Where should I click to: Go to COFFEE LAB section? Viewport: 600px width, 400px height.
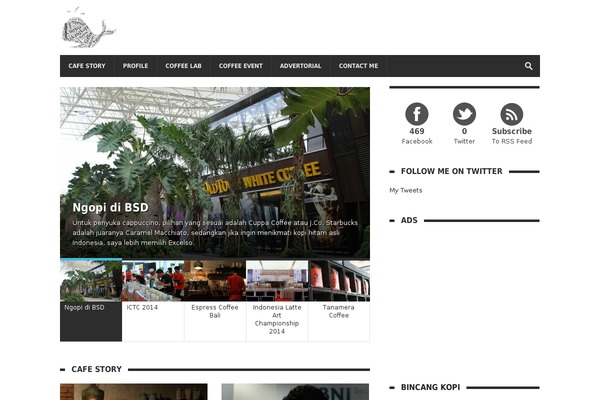pyautogui.click(x=183, y=66)
